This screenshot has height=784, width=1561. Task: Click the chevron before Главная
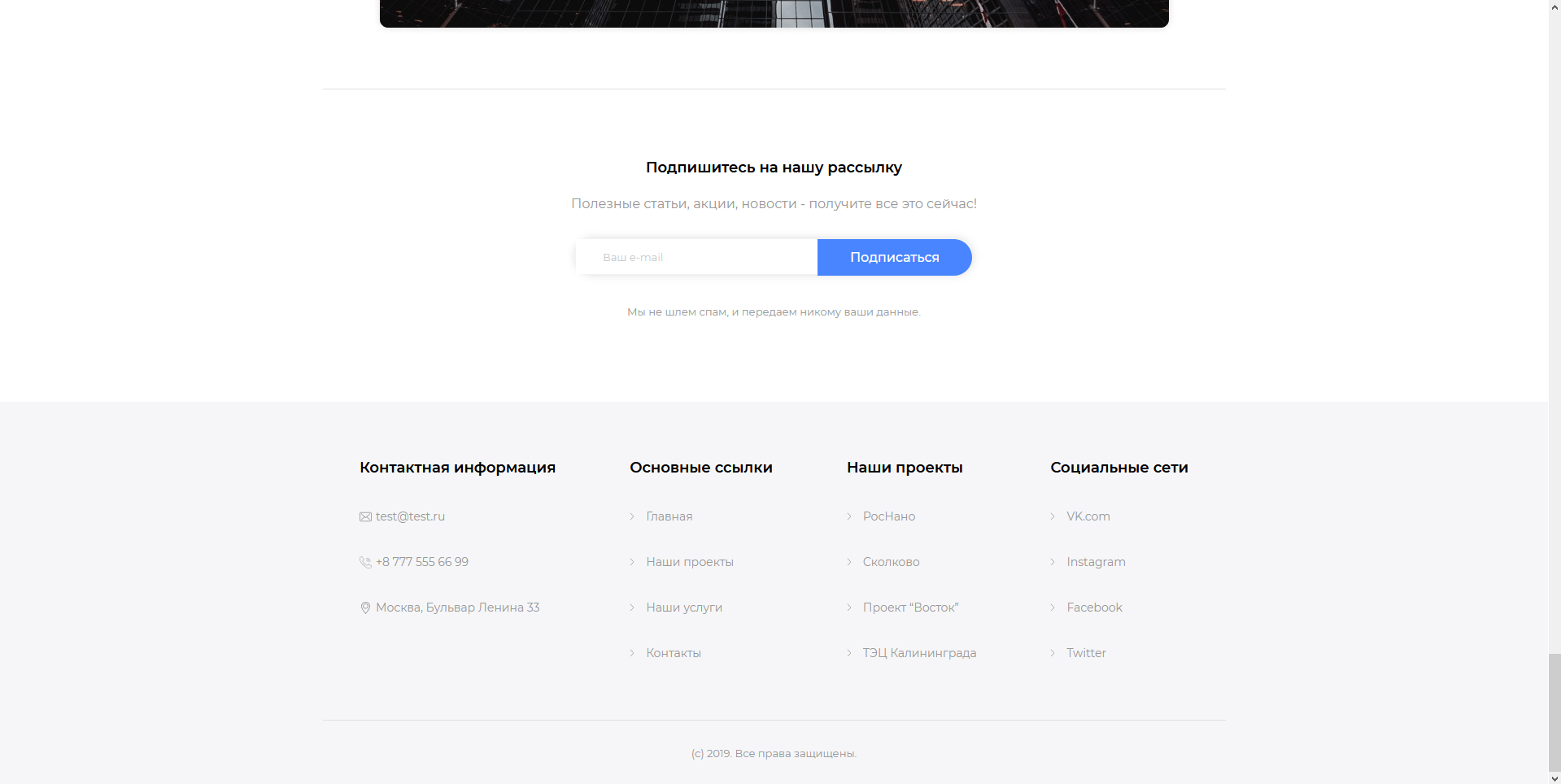[632, 516]
